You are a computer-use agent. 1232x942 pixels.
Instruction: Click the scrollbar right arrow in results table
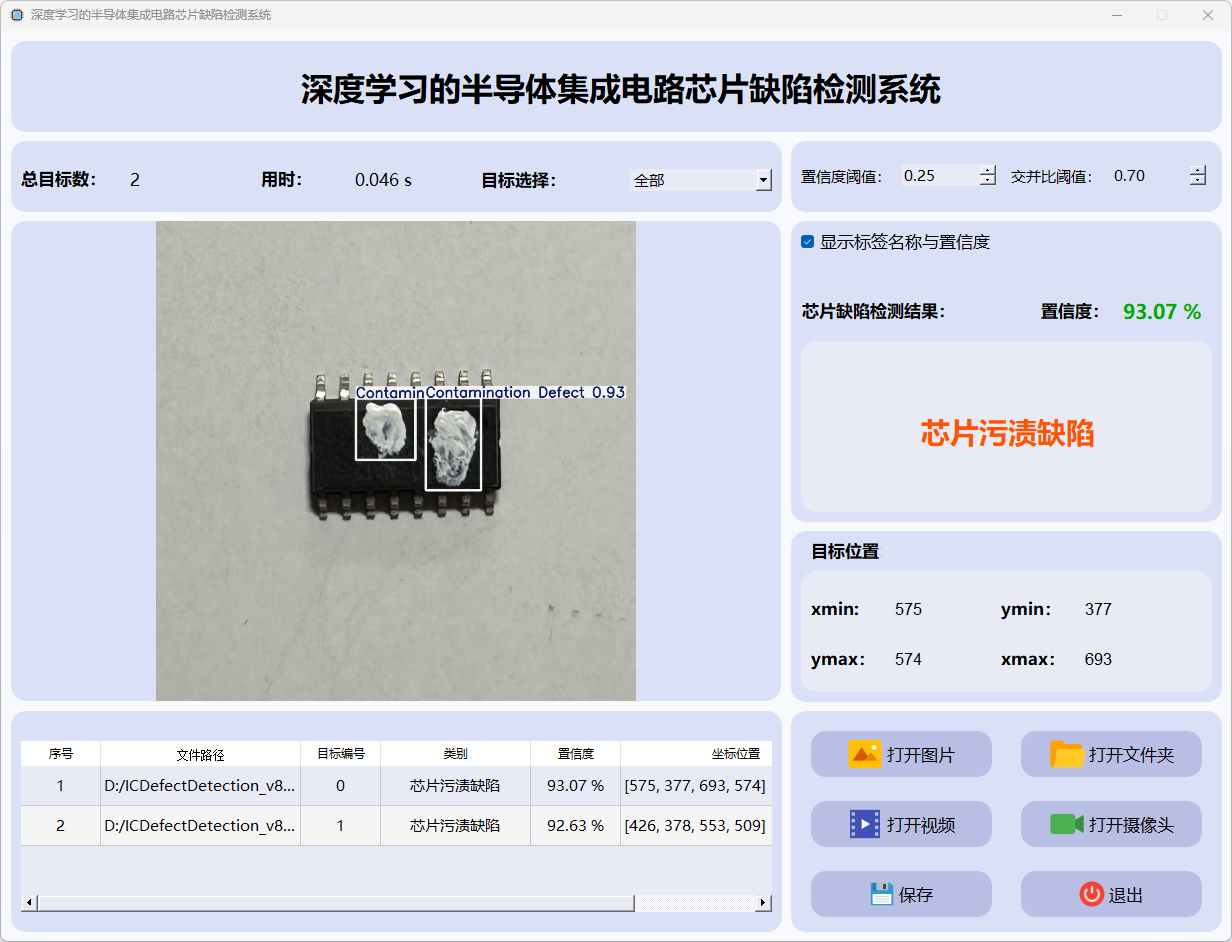[763, 903]
